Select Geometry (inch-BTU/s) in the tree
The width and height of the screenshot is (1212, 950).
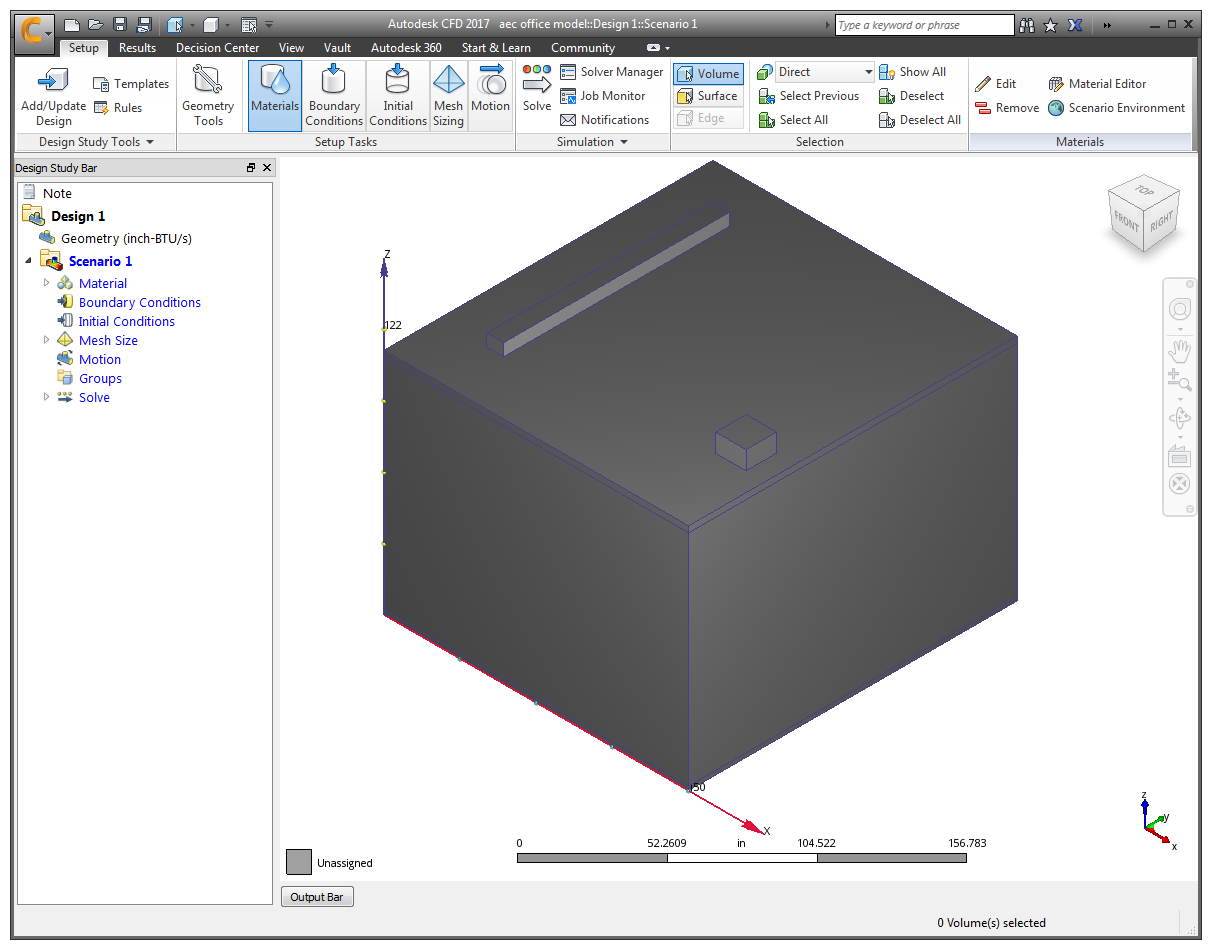[x=126, y=238]
